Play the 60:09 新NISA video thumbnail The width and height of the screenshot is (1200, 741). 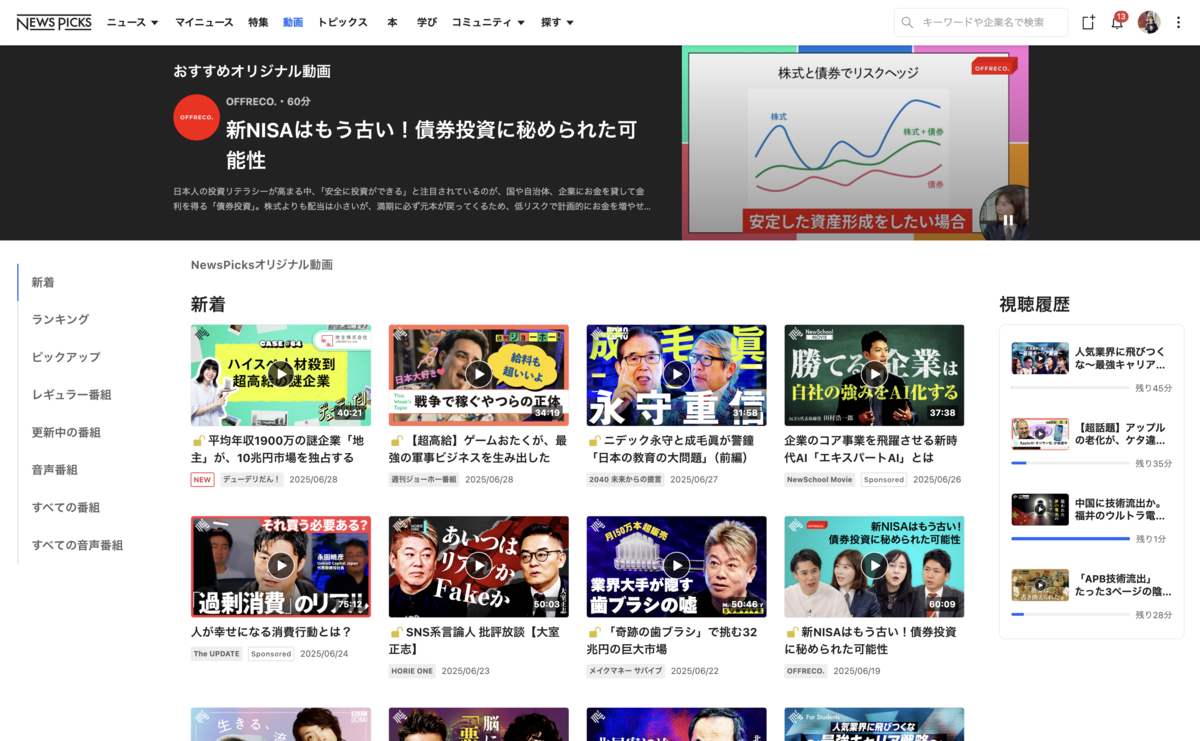point(875,566)
